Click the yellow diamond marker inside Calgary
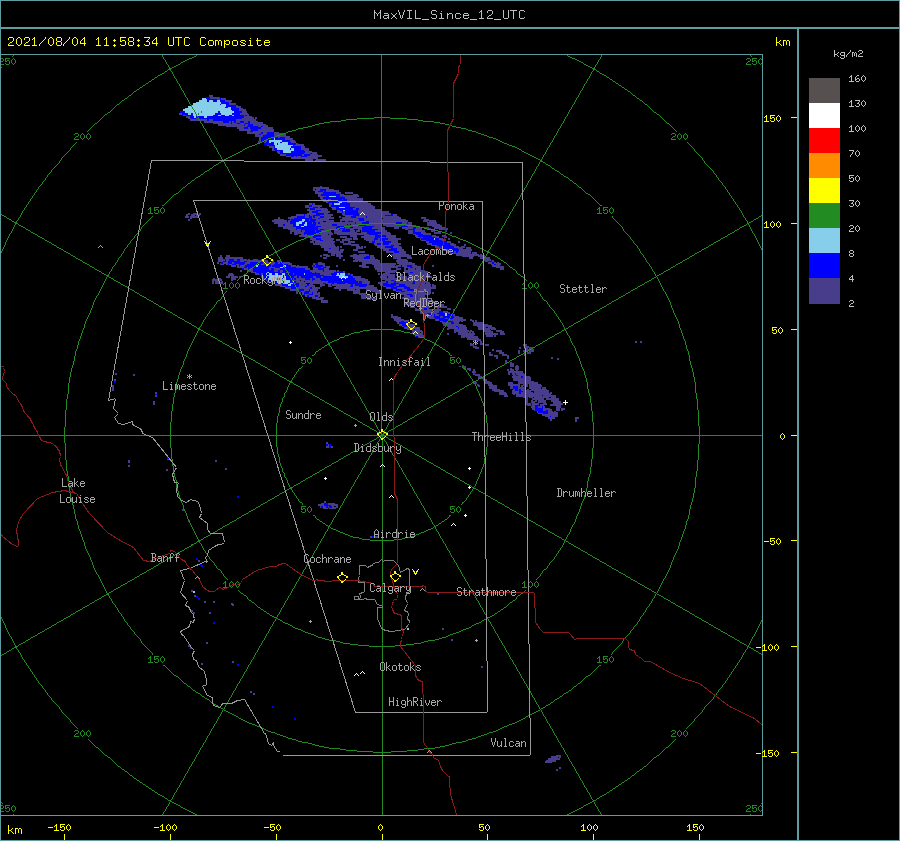The height and width of the screenshot is (841, 900). pos(395,576)
